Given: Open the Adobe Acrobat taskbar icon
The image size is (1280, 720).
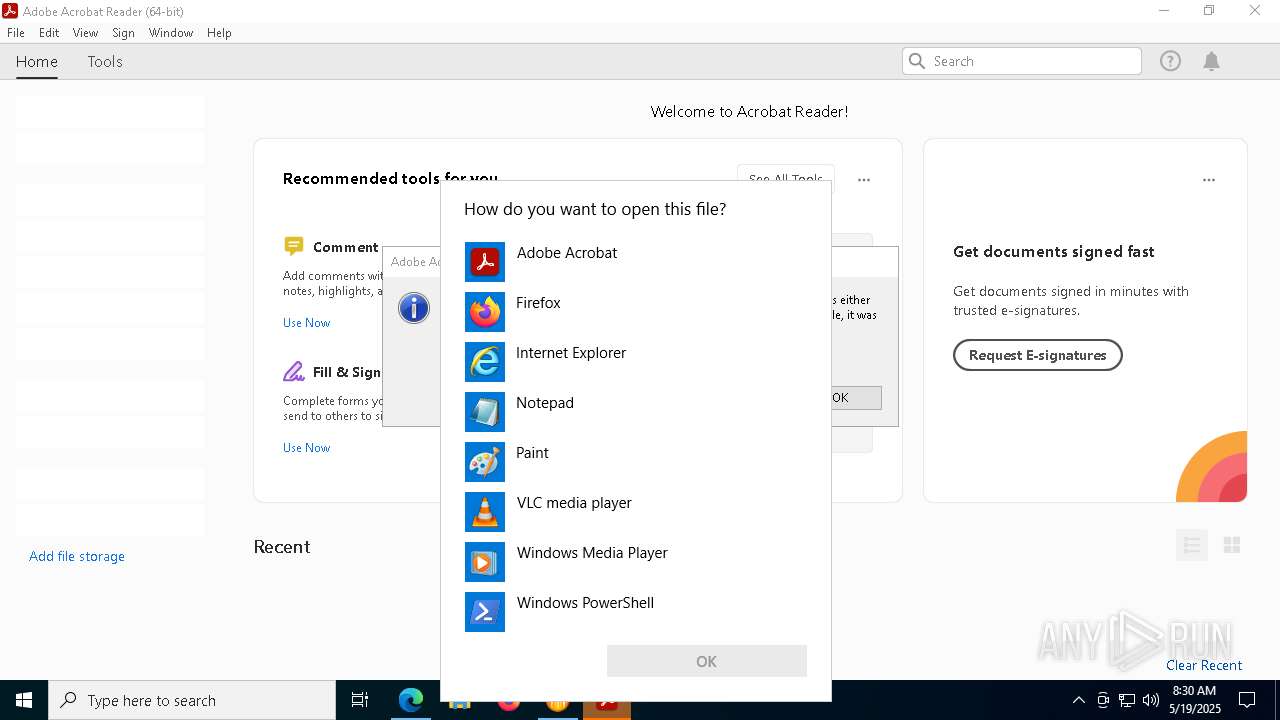Looking at the screenshot, I should pyautogui.click(x=607, y=701).
